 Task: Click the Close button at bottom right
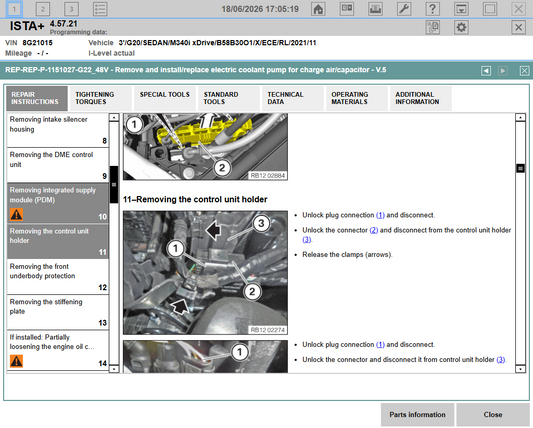tap(493, 415)
